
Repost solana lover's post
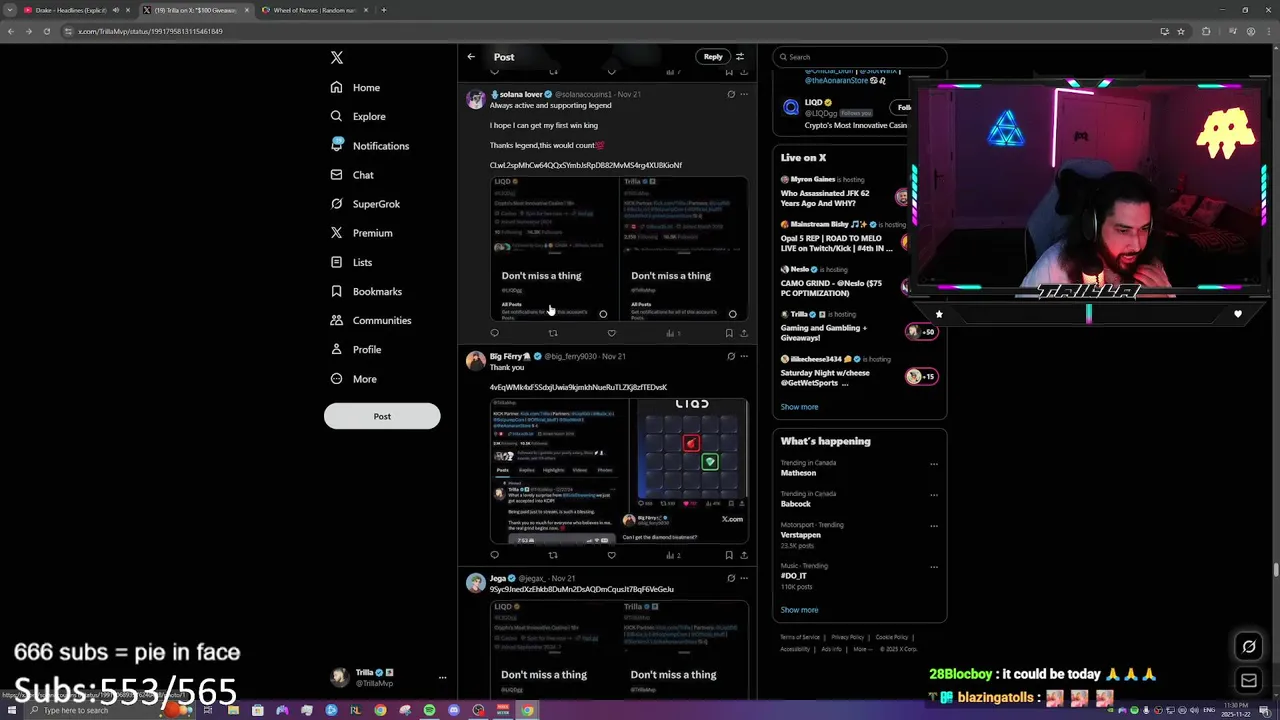[x=553, y=333]
